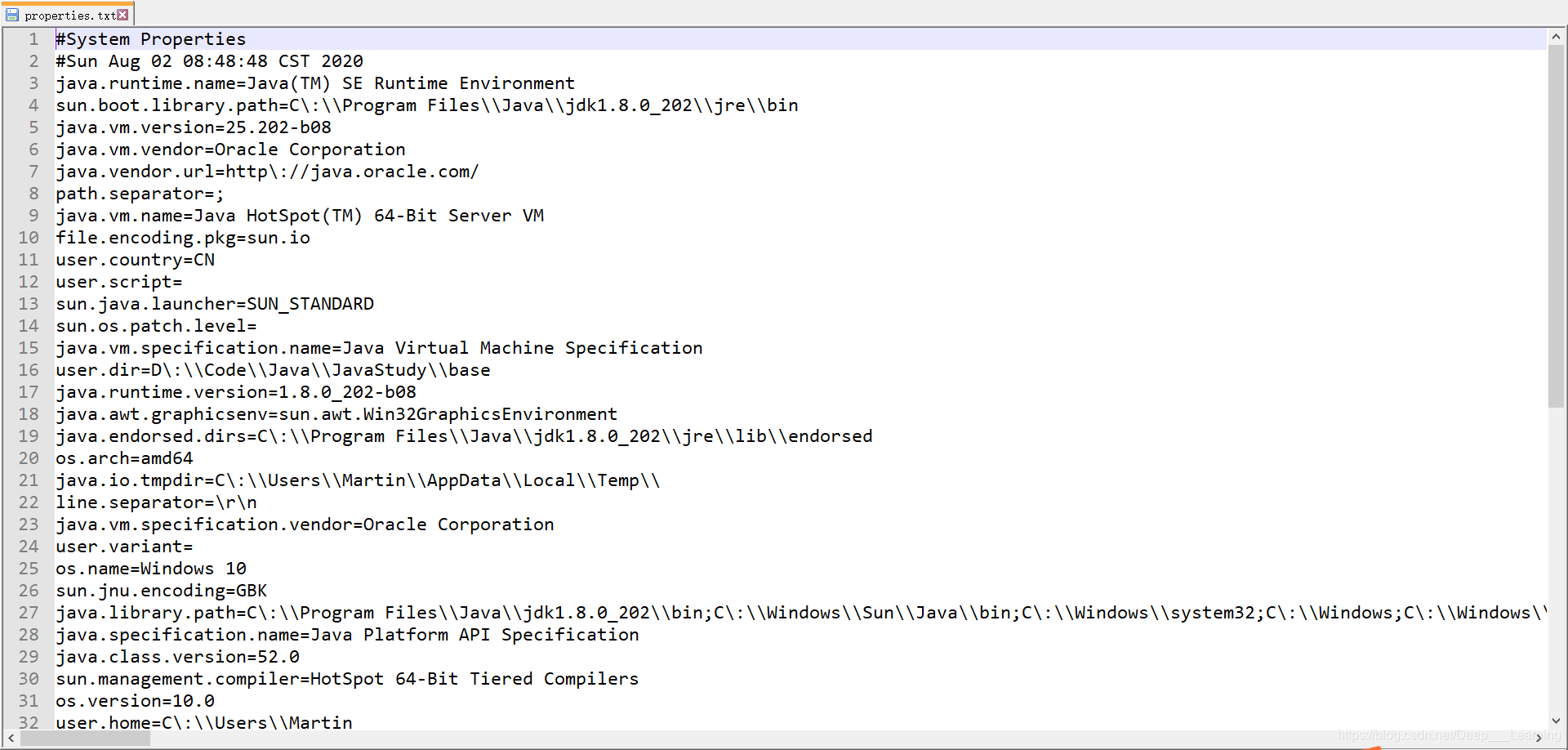Click the java.specification.name line

point(347,635)
